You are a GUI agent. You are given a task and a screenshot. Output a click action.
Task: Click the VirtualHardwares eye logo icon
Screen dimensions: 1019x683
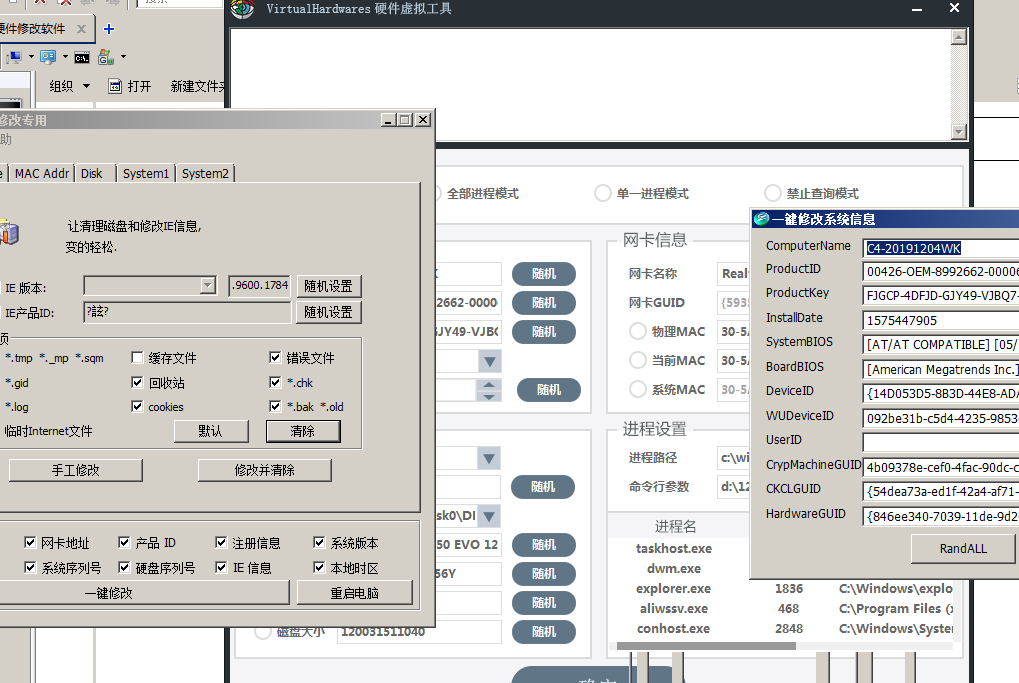243,9
